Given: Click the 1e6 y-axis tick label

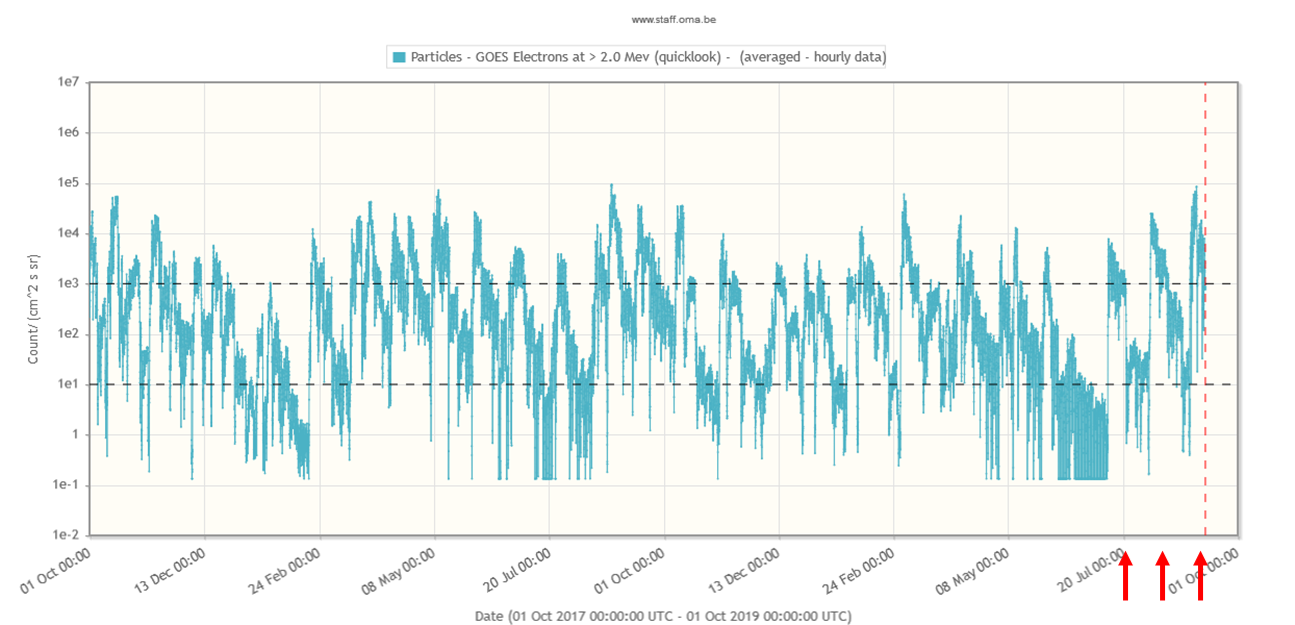Looking at the screenshot, I should click(66, 133).
